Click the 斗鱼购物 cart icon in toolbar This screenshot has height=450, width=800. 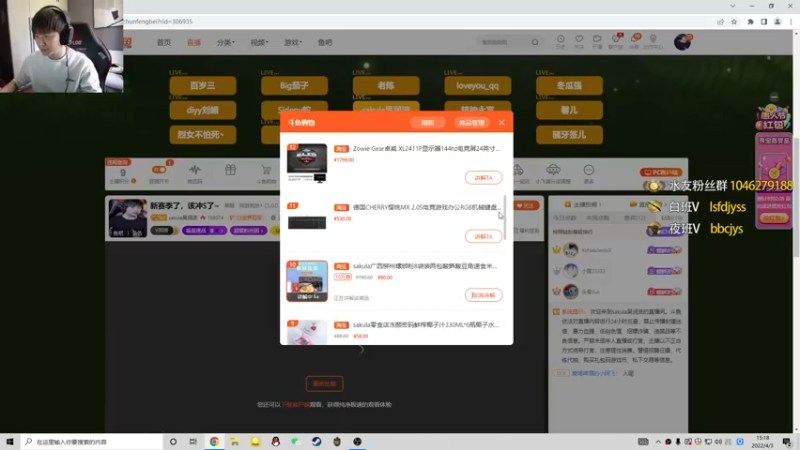click(266, 170)
